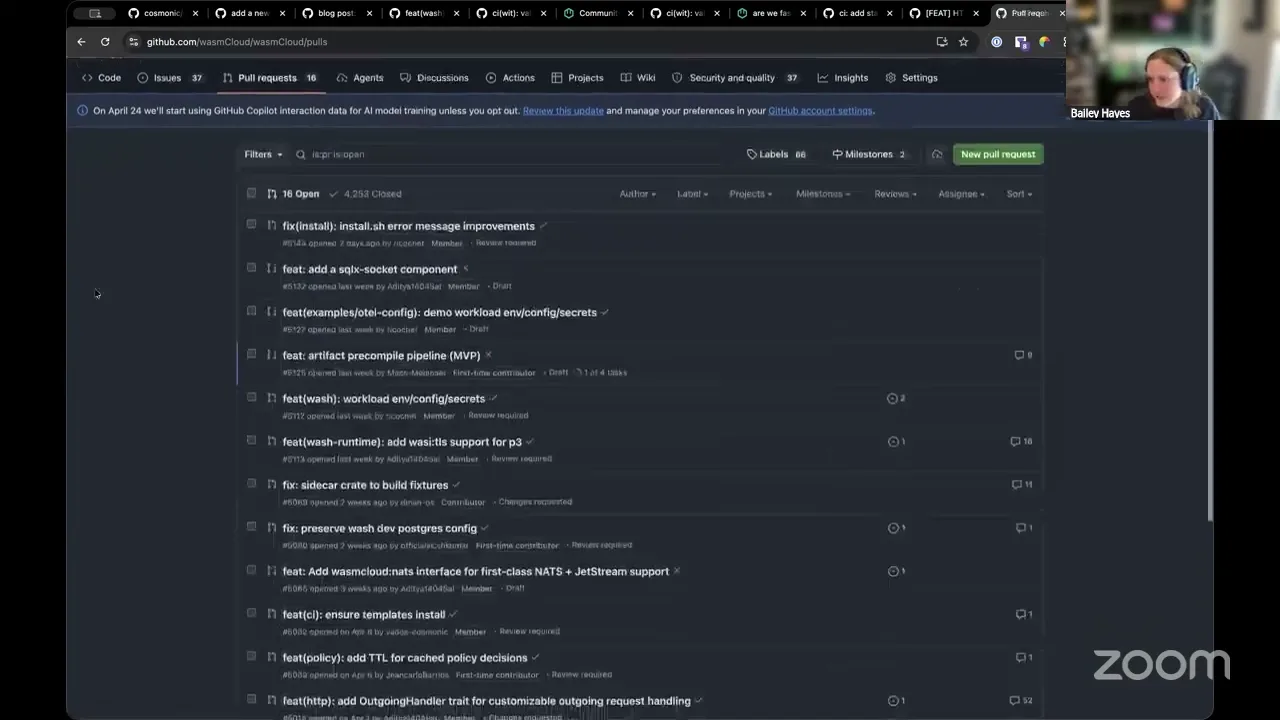Bookmark this page with the star icon
Image resolution: width=1280 pixels, height=720 pixels.
tap(963, 42)
